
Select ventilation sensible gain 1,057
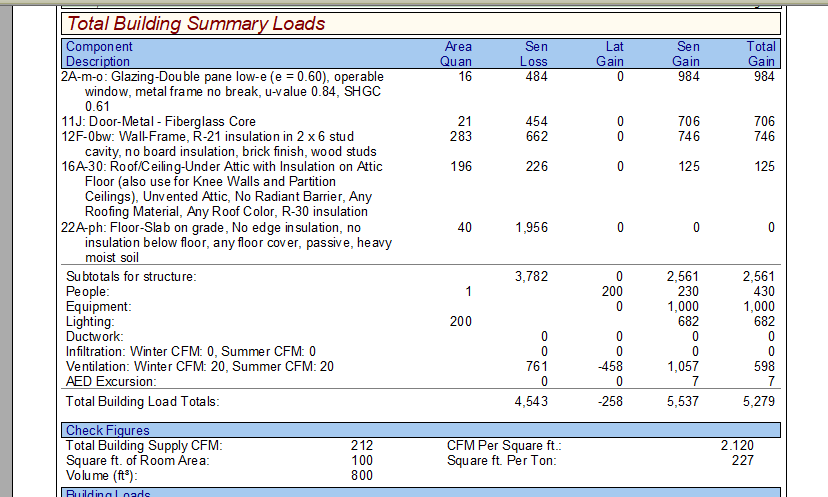coord(683,367)
